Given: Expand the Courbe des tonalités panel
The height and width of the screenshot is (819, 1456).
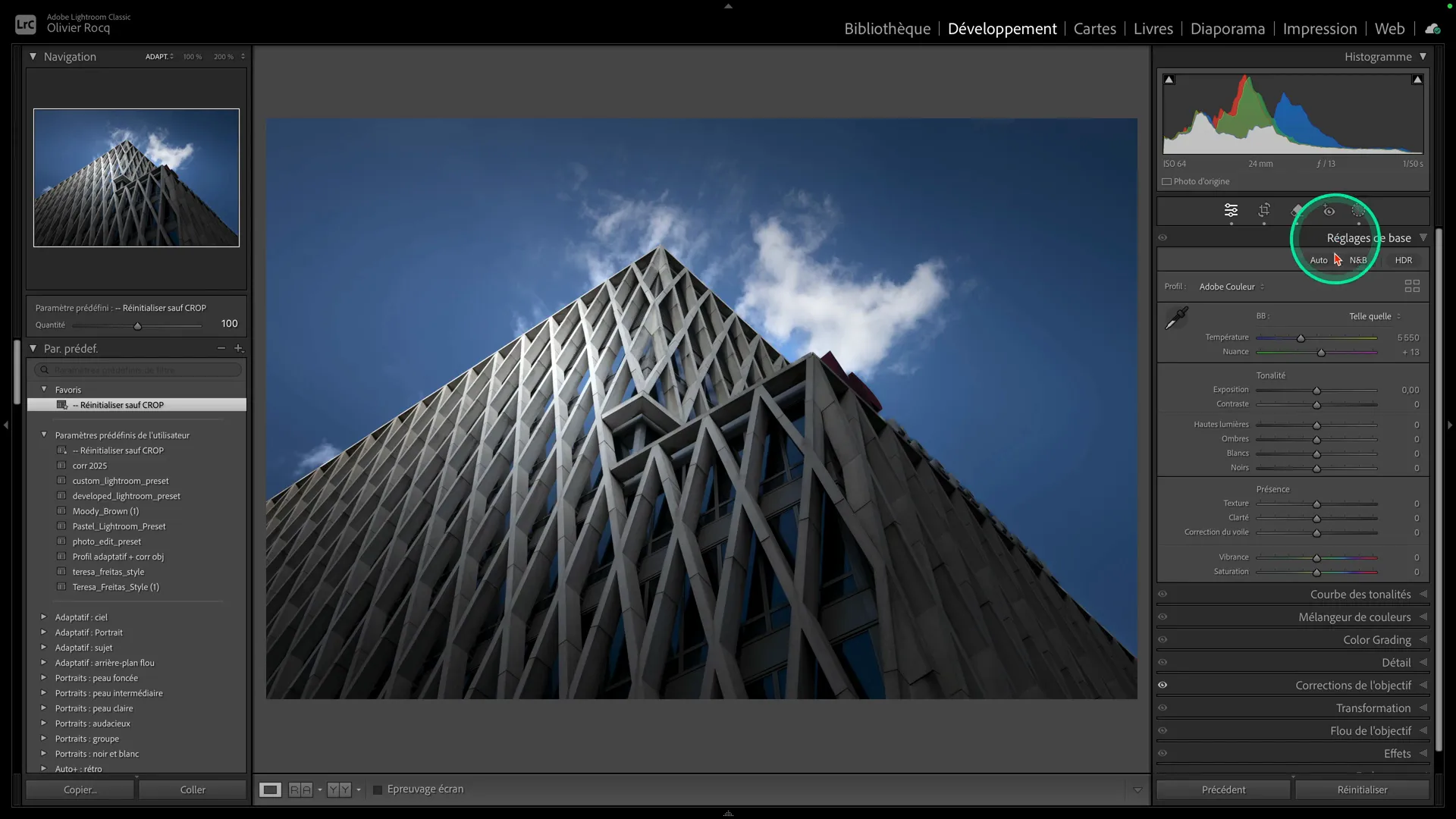Looking at the screenshot, I should coord(1360,594).
